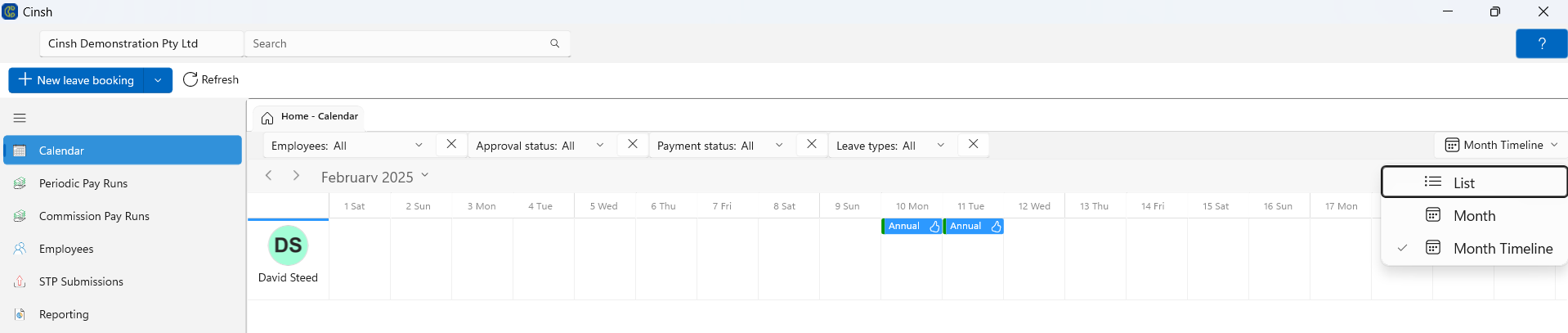Toggle the hamburger navigation menu
The height and width of the screenshot is (333, 1568).
(x=20, y=118)
